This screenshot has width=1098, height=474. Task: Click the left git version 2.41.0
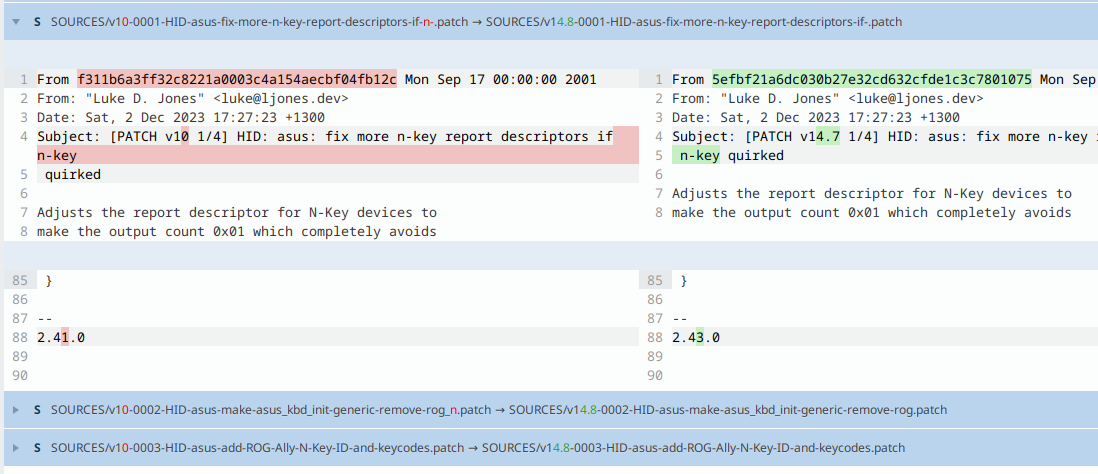click(x=61, y=338)
